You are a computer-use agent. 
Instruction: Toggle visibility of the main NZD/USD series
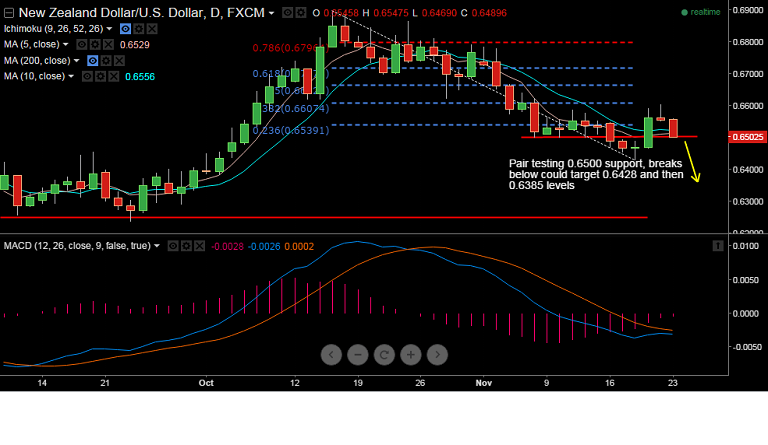point(288,13)
